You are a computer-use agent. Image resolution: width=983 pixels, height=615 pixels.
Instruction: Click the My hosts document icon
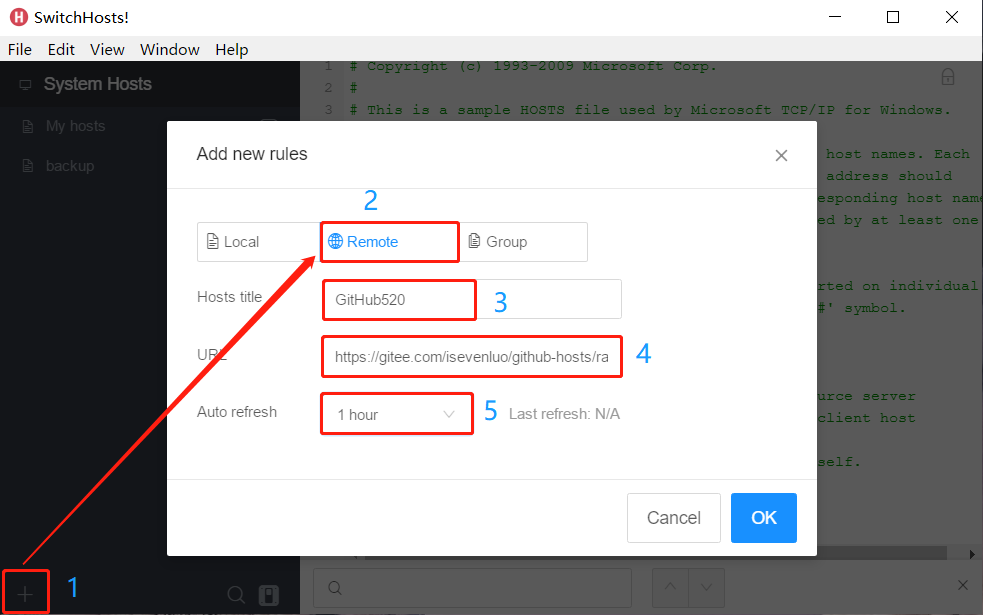27,125
